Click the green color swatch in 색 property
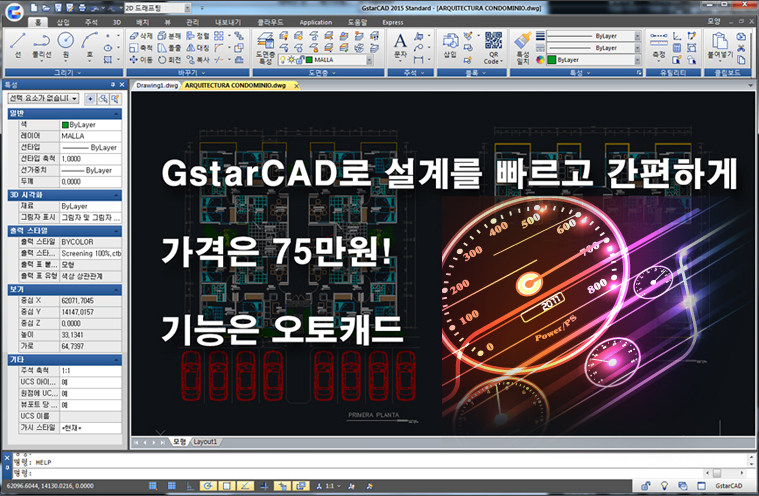The height and width of the screenshot is (496, 759). [x=65, y=125]
